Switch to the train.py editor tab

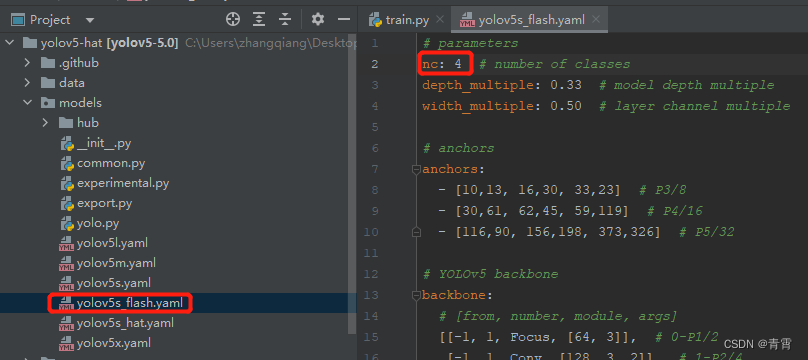tap(407, 20)
